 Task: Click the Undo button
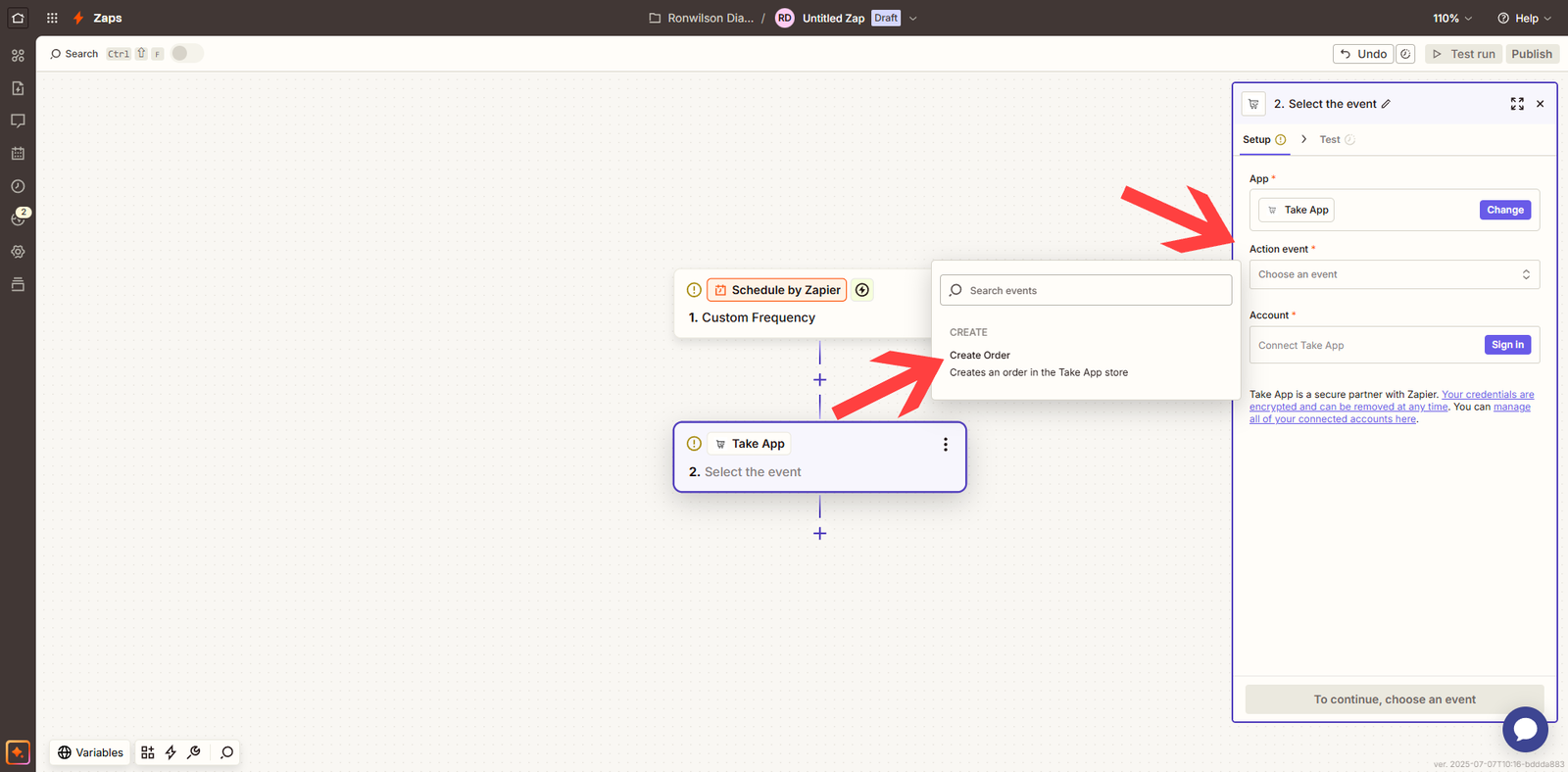coord(1363,54)
